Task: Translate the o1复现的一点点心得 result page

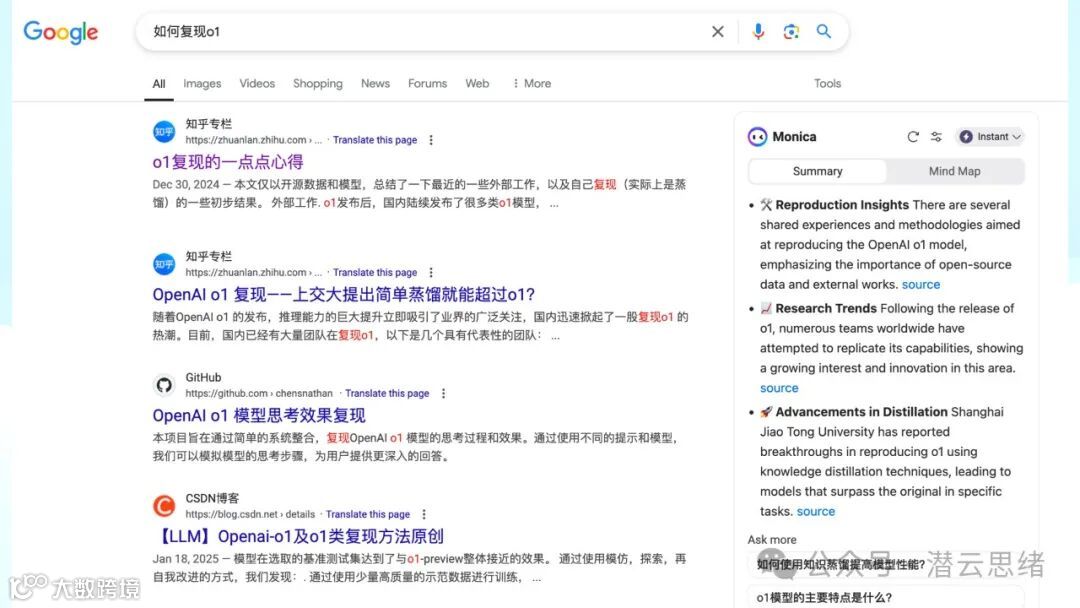Action: point(375,140)
